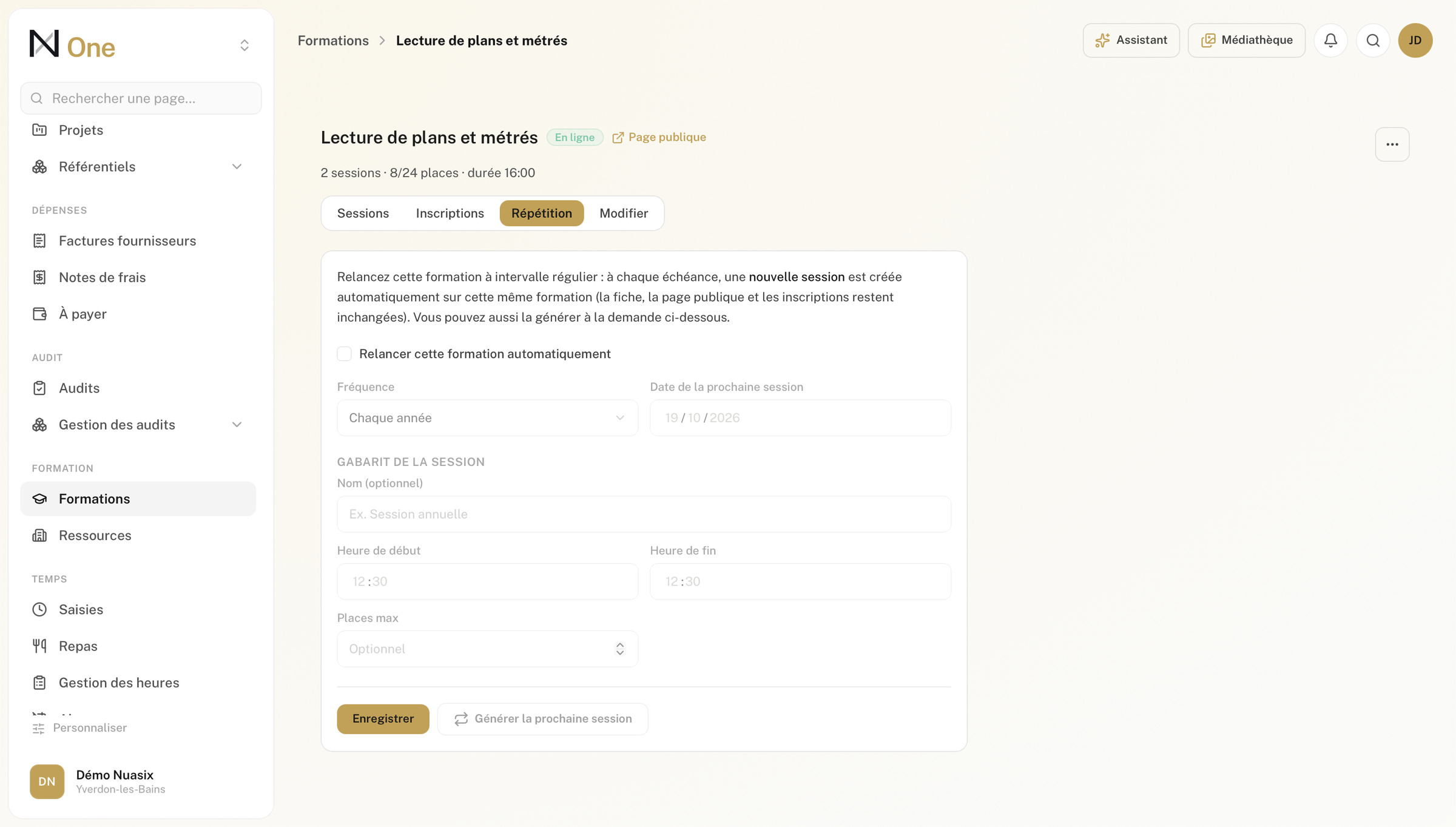Open Projets in the sidebar
Screen dimensions: 1456x827
click(138, 130)
